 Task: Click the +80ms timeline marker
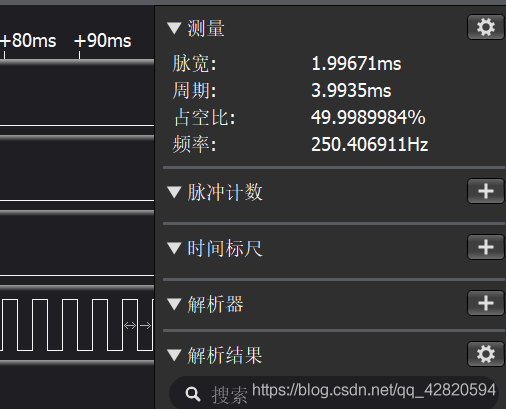28,41
